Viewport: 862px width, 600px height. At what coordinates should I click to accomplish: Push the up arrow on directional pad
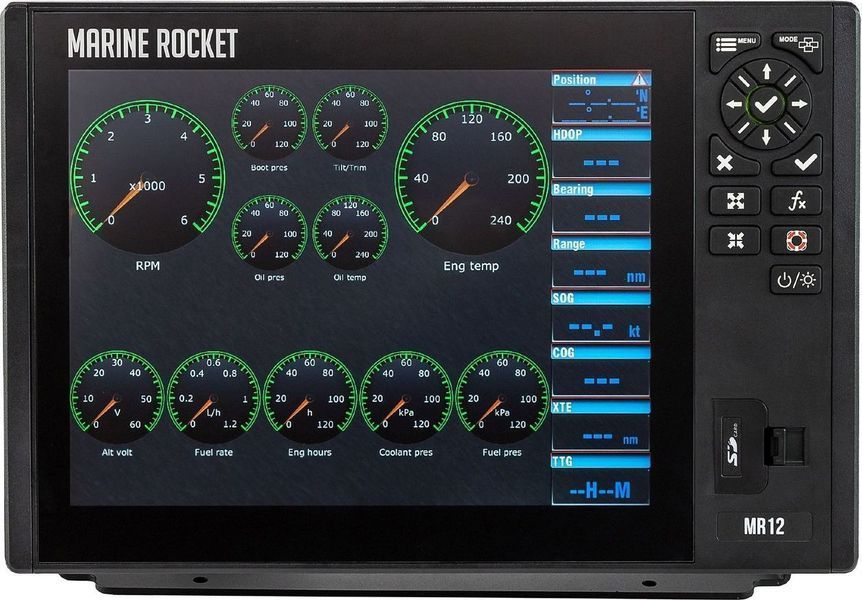pos(766,71)
